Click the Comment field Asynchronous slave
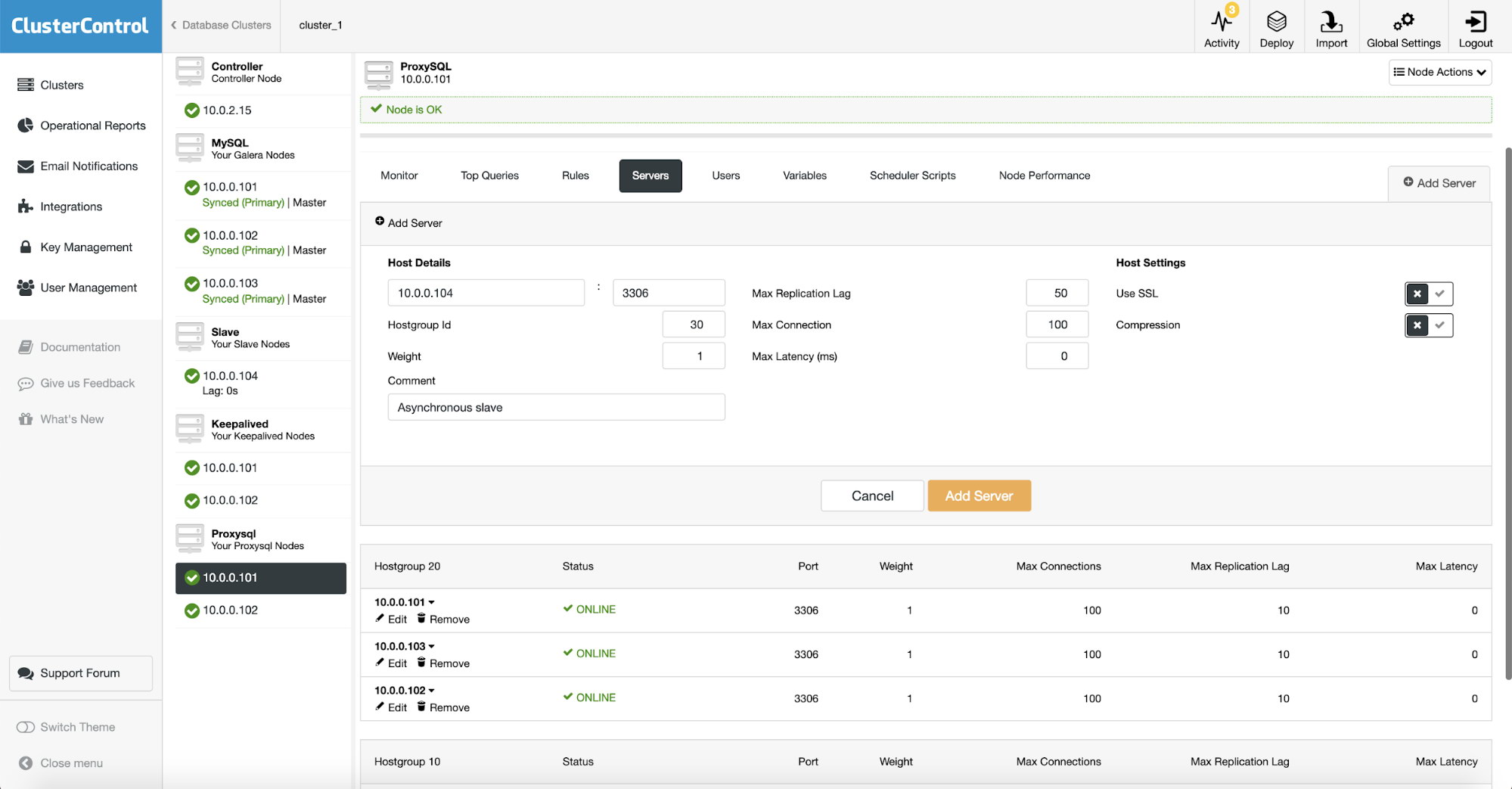 [x=556, y=407]
